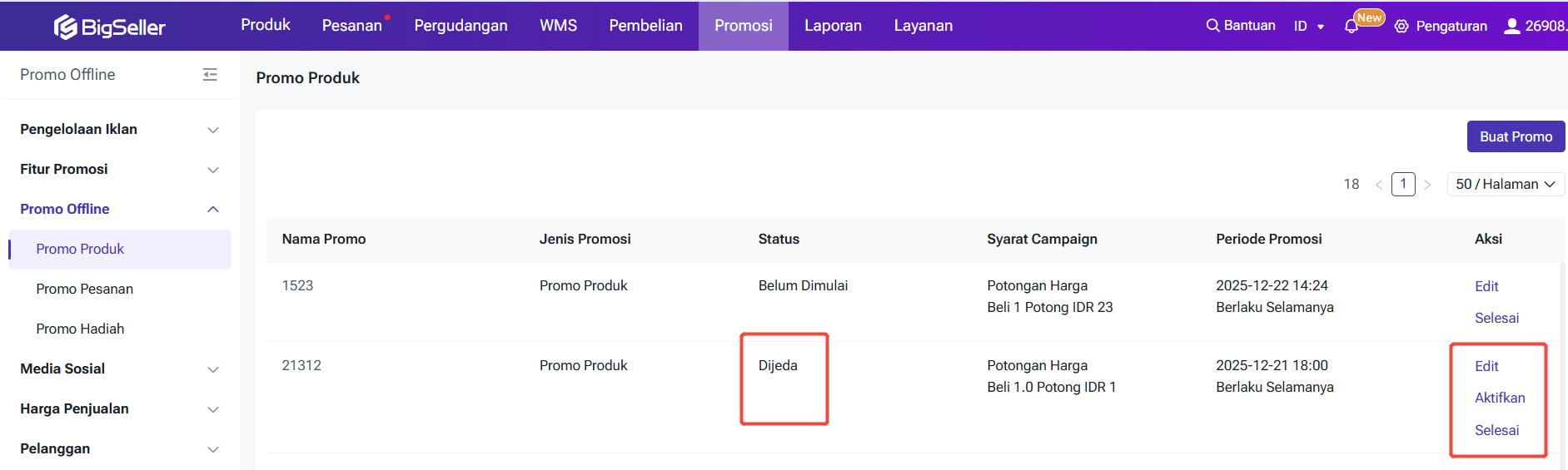This screenshot has height=470, width=1568.
Task: Select page number 1 in pagination
Action: point(1403,184)
